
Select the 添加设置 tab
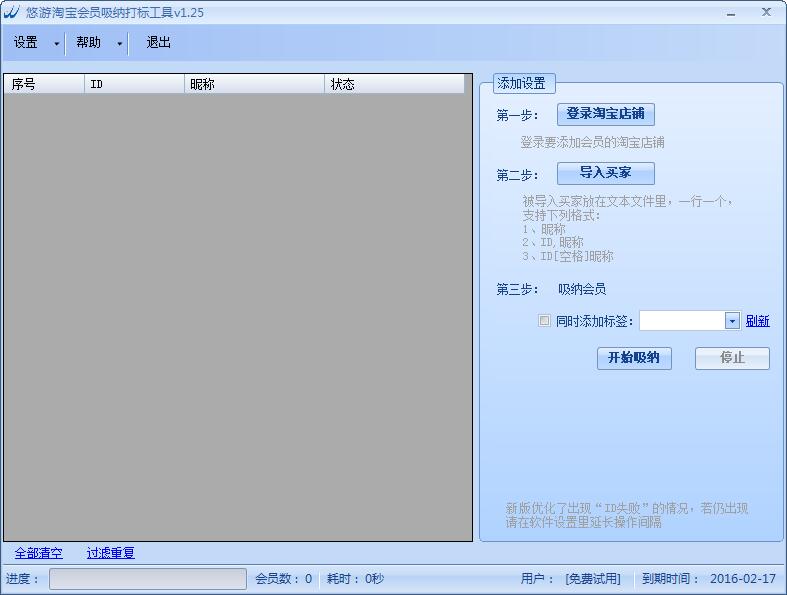pos(524,83)
